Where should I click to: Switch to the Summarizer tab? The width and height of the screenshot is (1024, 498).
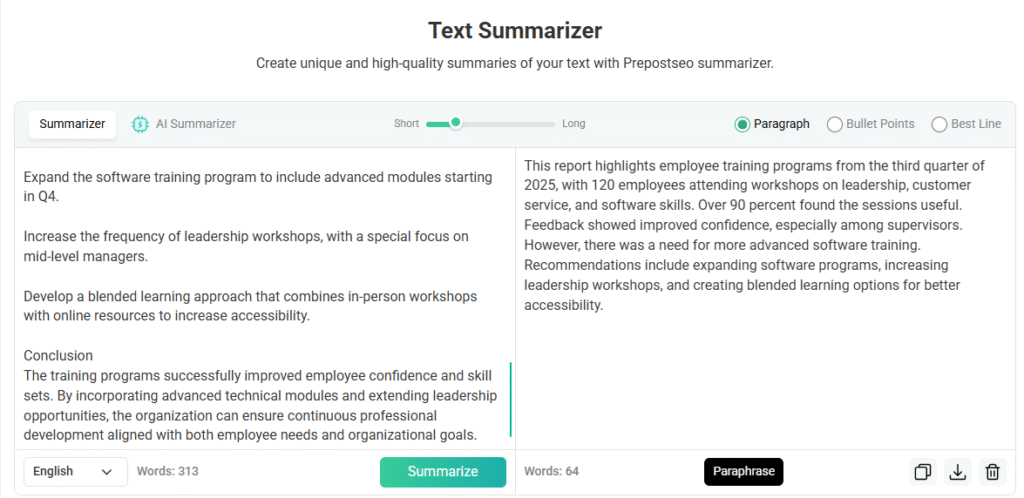[x=72, y=124]
